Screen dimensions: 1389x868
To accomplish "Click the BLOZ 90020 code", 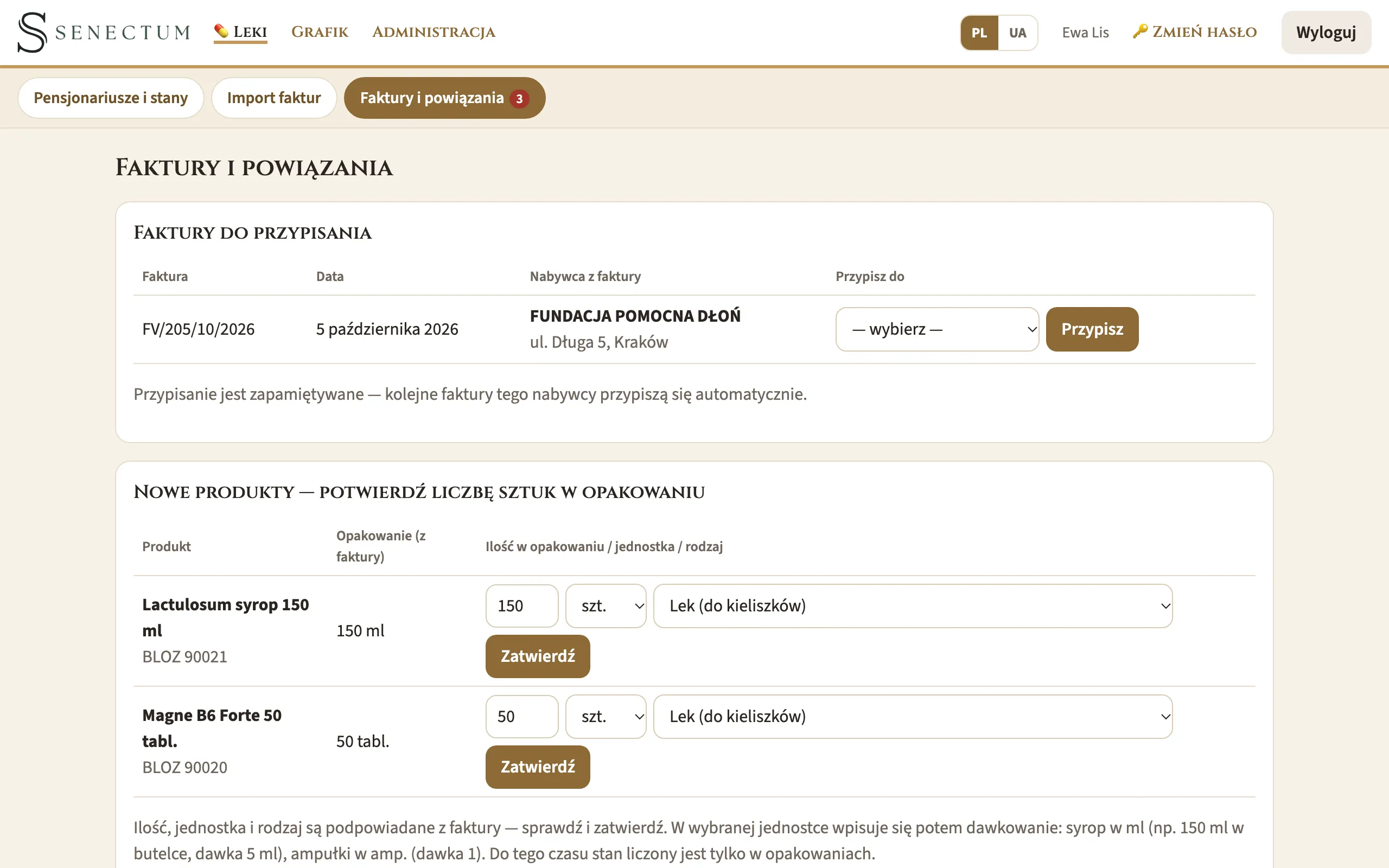I will 185,768.
